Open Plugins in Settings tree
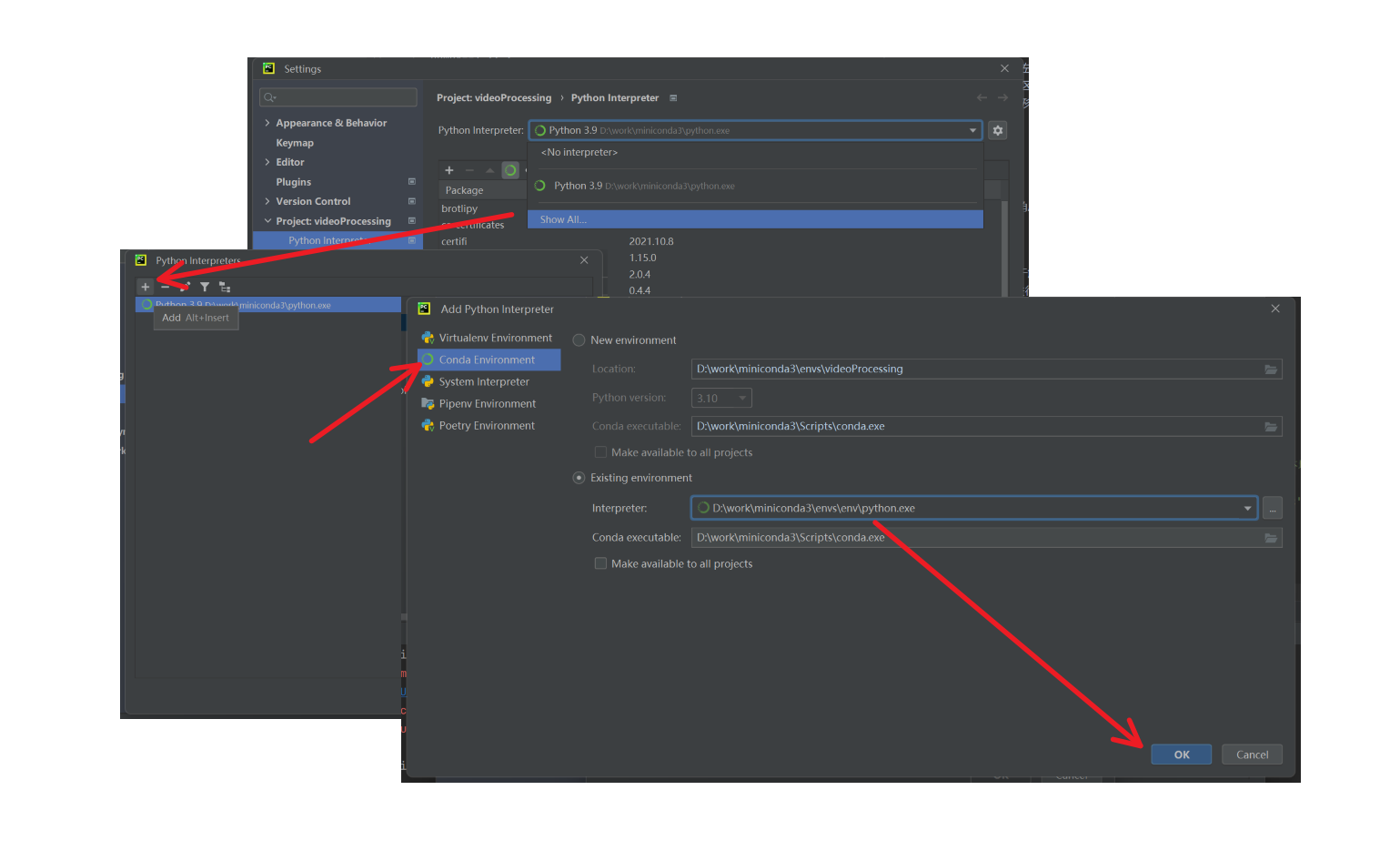Screen dimensions: 1400x861 [293, 182]
